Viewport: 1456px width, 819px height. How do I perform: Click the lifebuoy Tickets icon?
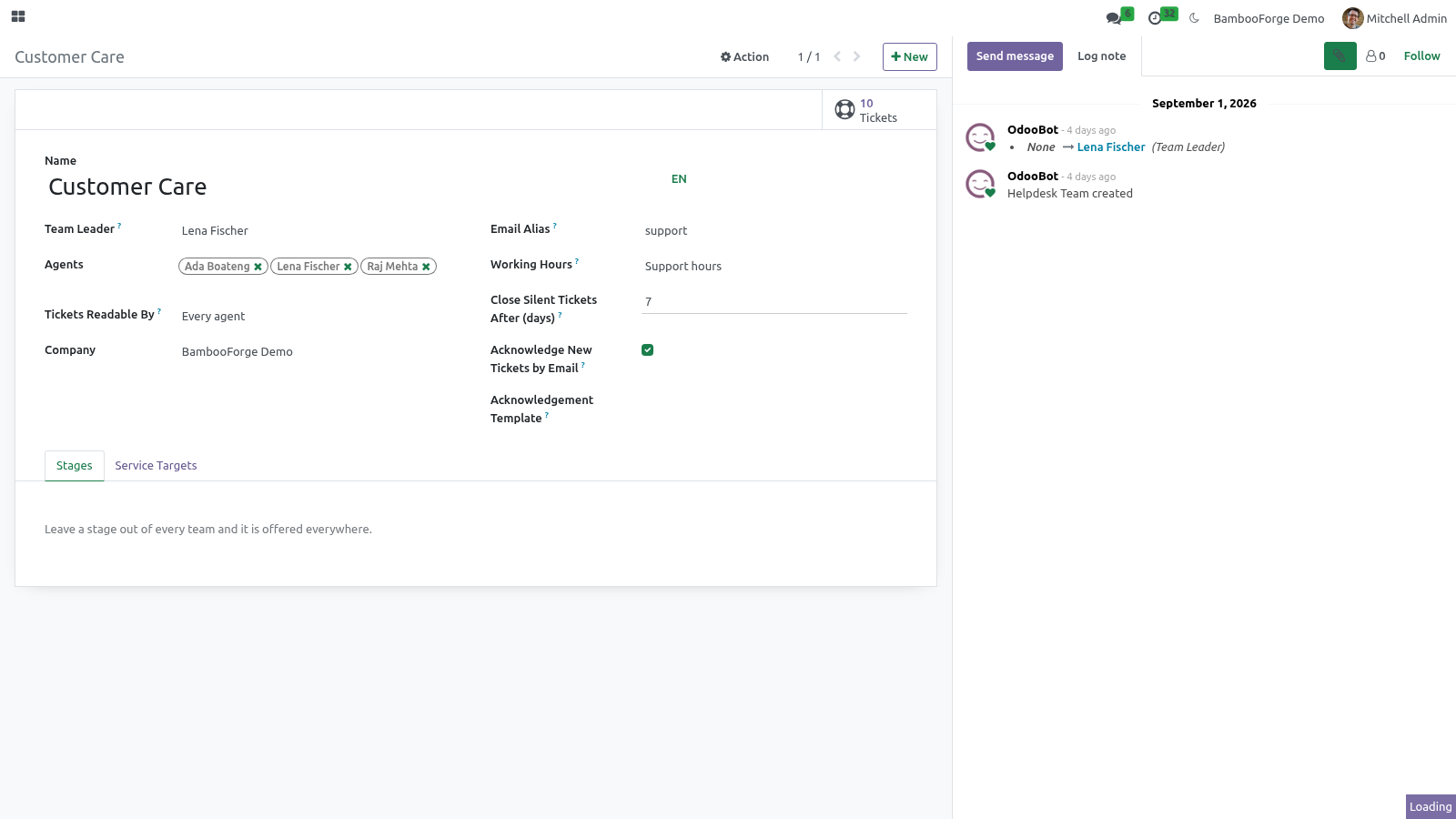tap(844, 110)
